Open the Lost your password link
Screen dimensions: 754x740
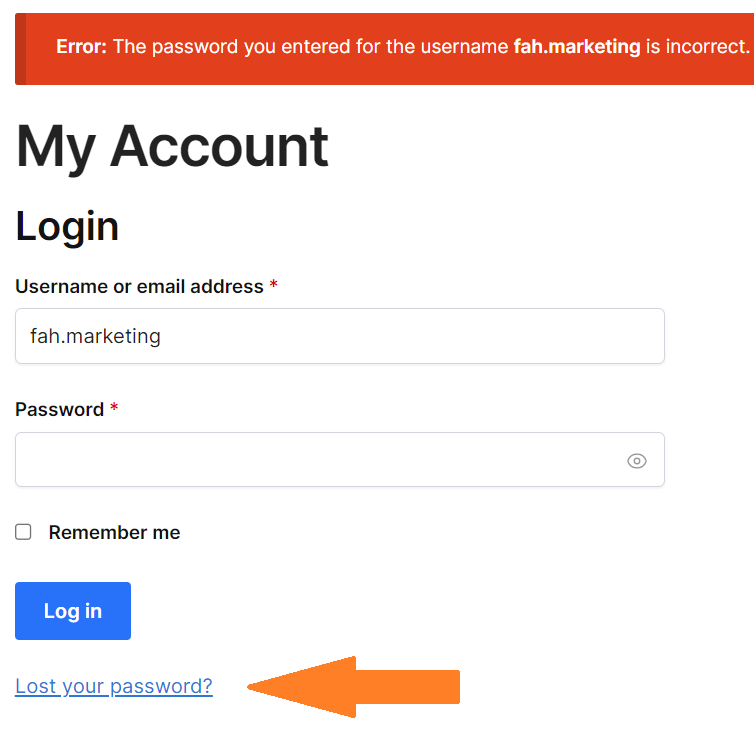[x=114, y=686]
